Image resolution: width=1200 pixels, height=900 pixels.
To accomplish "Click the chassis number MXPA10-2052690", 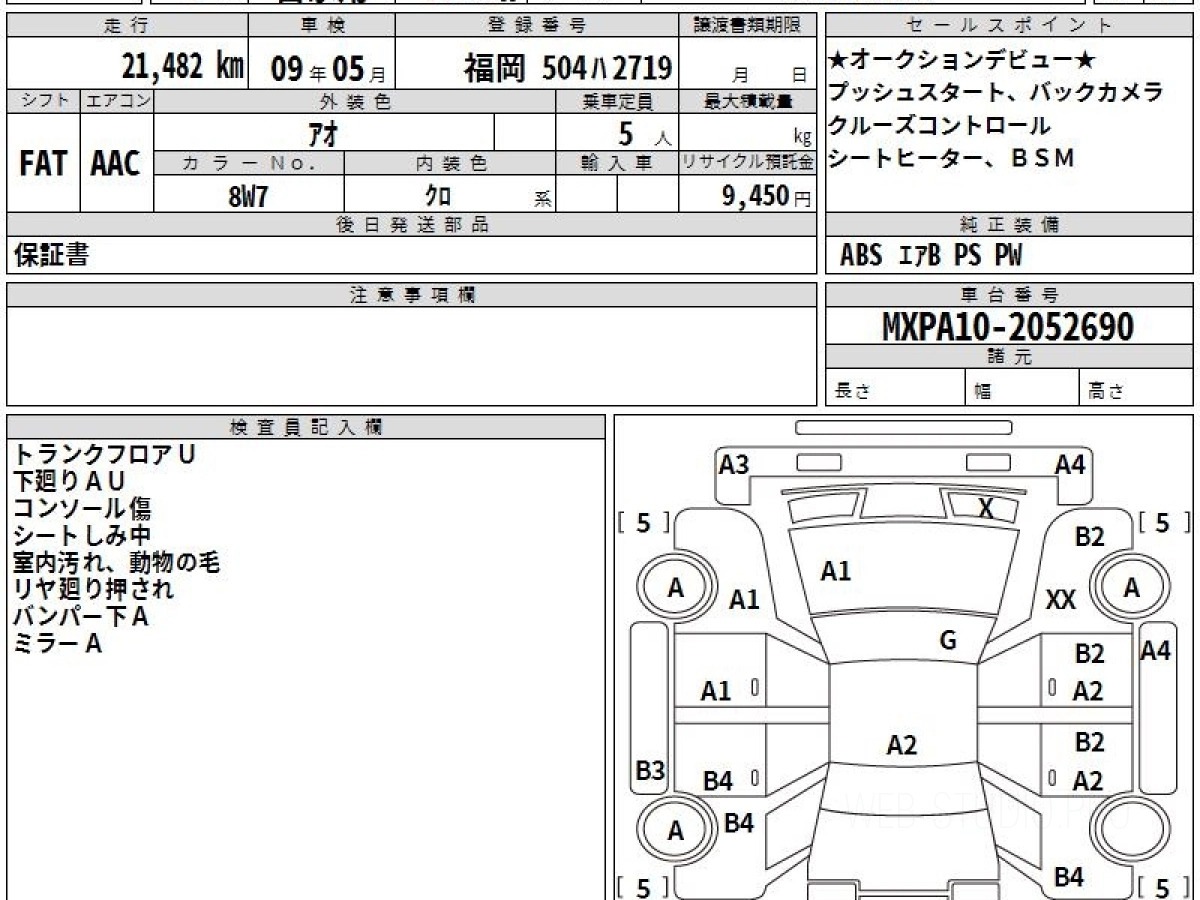I will [1008, 327].
